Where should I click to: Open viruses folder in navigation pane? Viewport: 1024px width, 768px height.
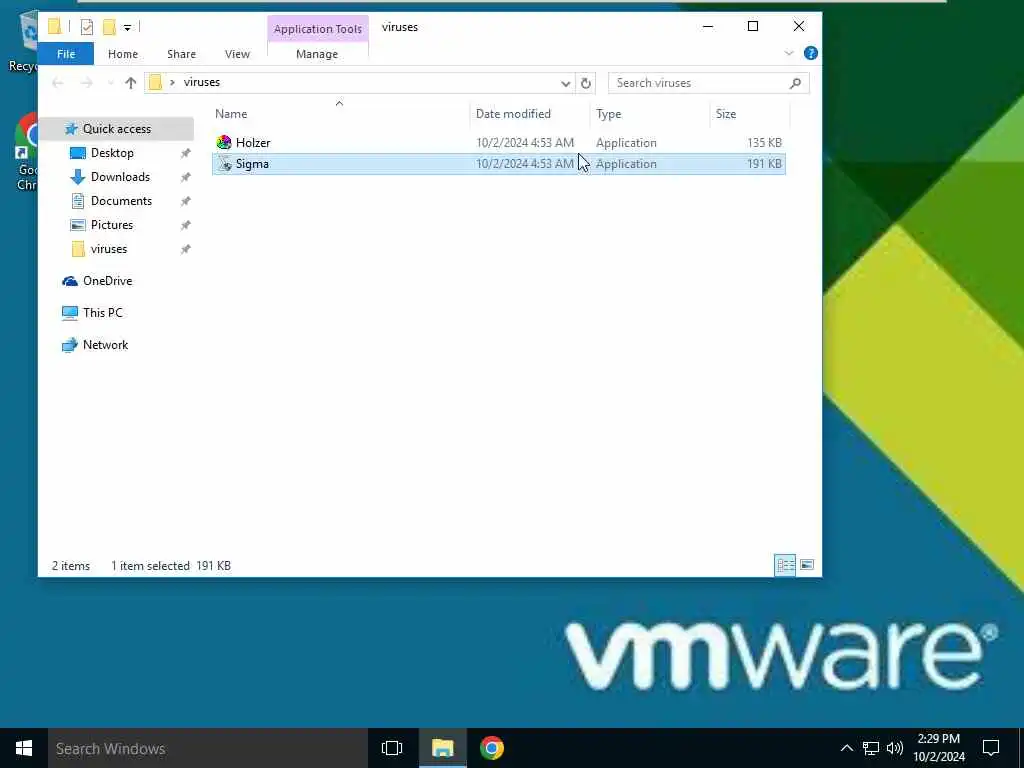(108, 249)
